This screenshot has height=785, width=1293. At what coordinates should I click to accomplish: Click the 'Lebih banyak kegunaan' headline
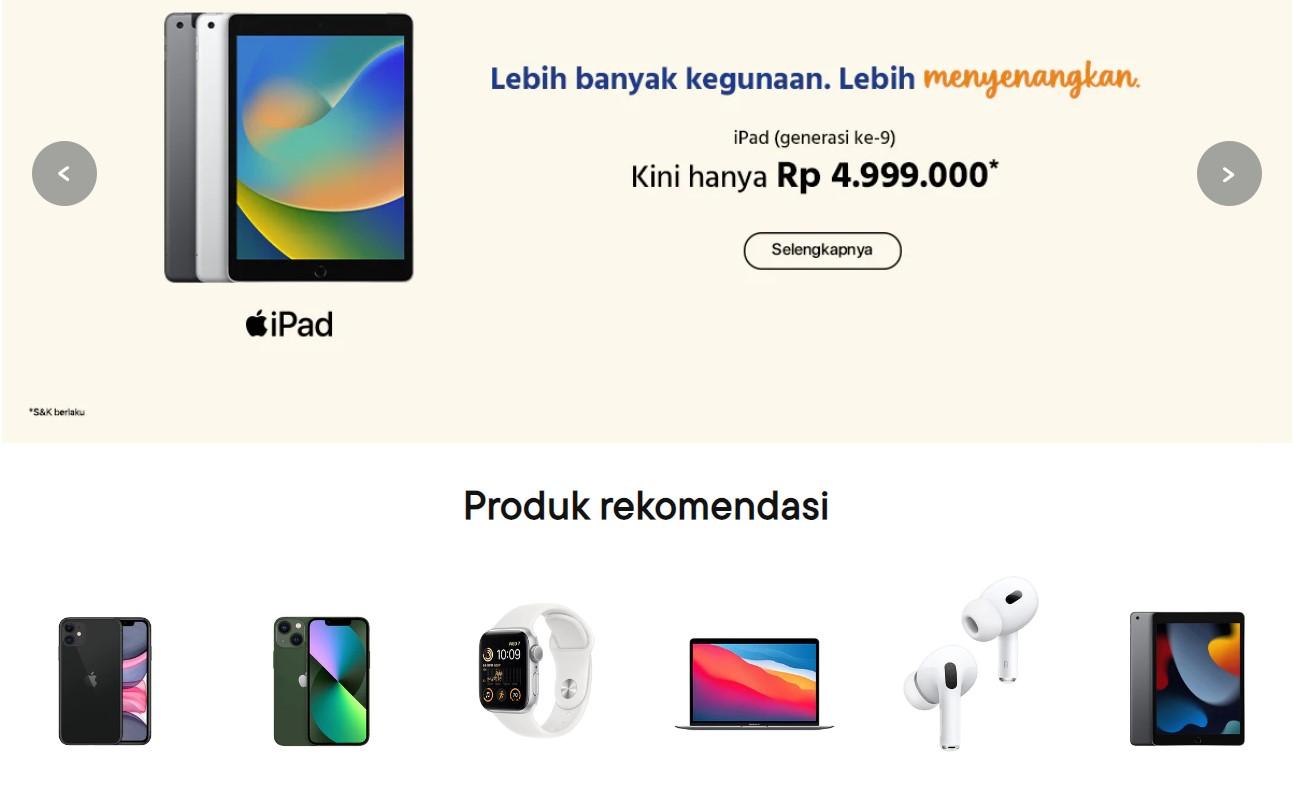coord(660,79)
